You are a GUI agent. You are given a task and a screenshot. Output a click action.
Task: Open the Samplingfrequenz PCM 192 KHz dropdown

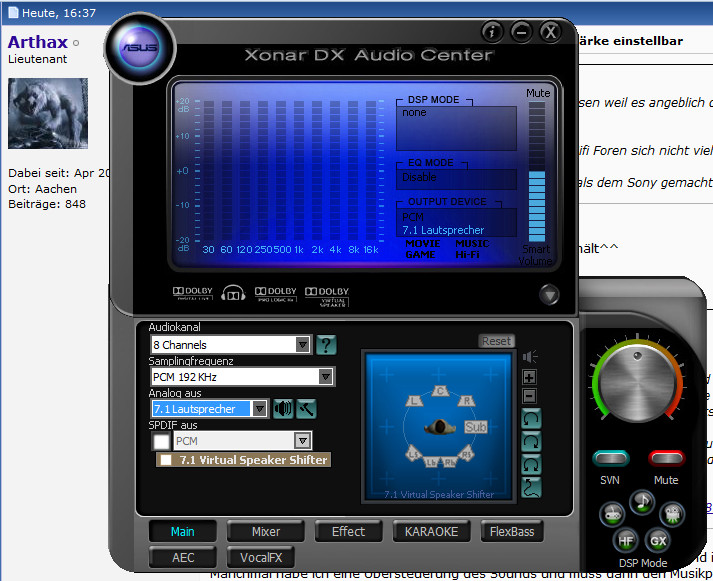tap(242, 376)
